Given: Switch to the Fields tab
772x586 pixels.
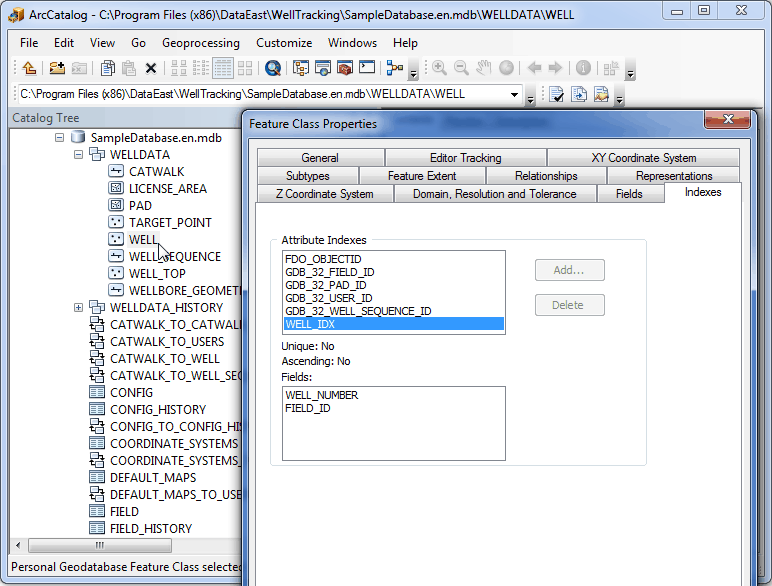Looking at the screenshot, I should coord(629,194).
